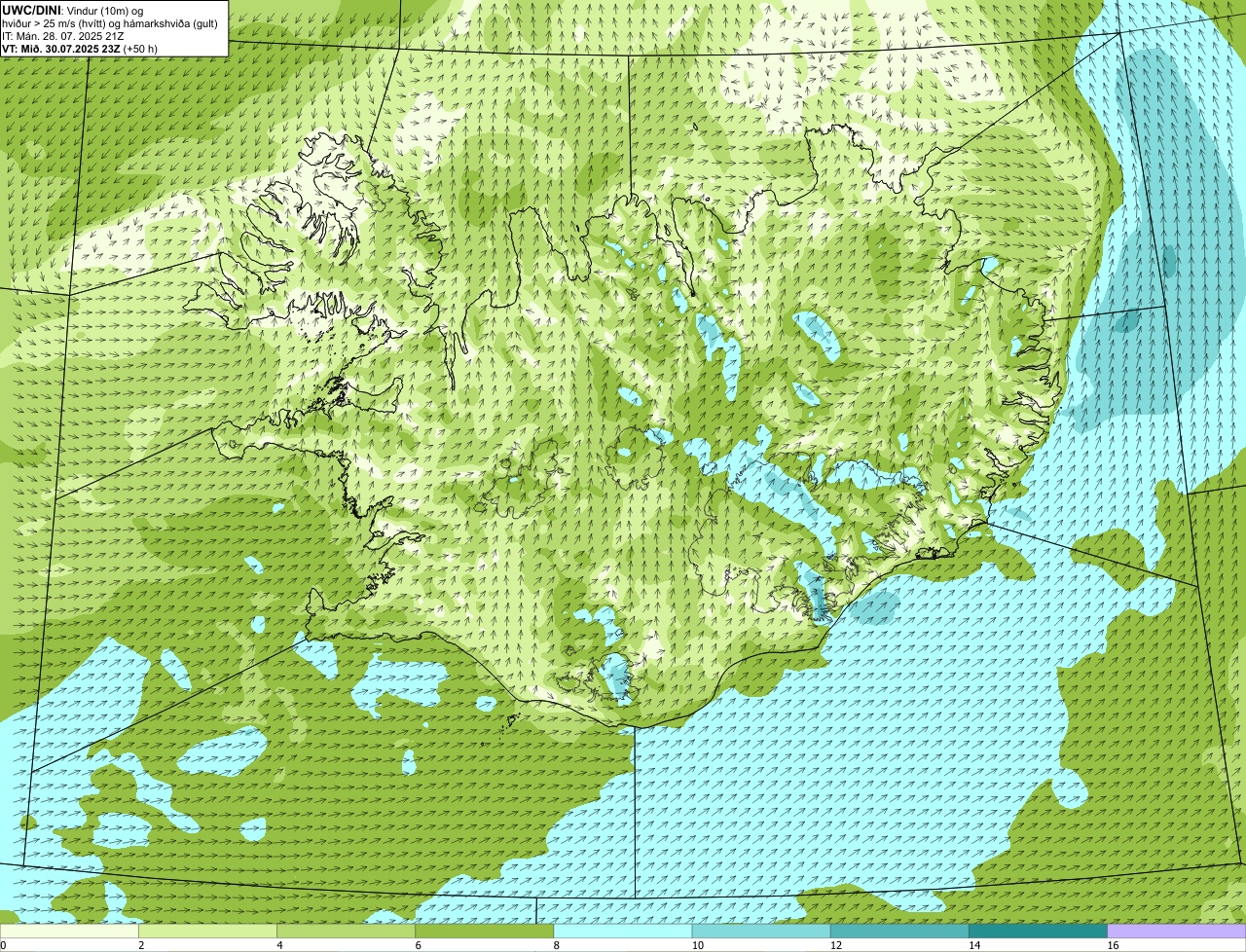Click the "6" label under the color scale
Viewport: 1246px width, 952px height.
pos(418,945)
